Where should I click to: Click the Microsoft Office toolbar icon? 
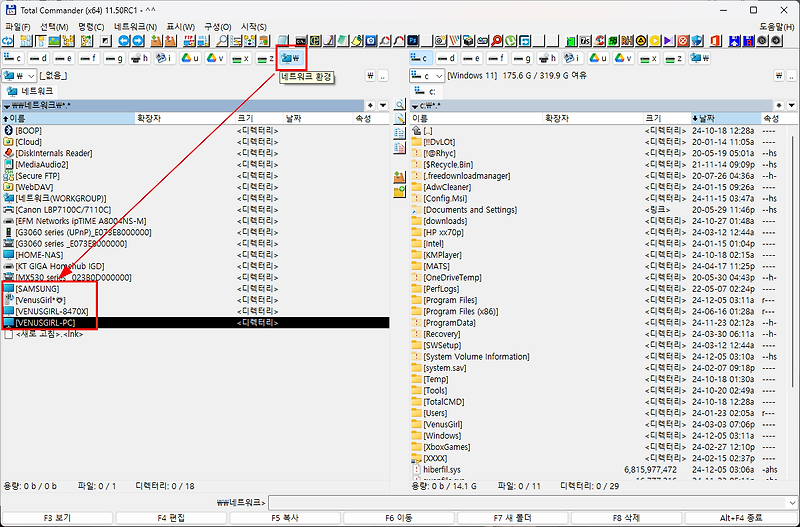[x=715, y=41]
